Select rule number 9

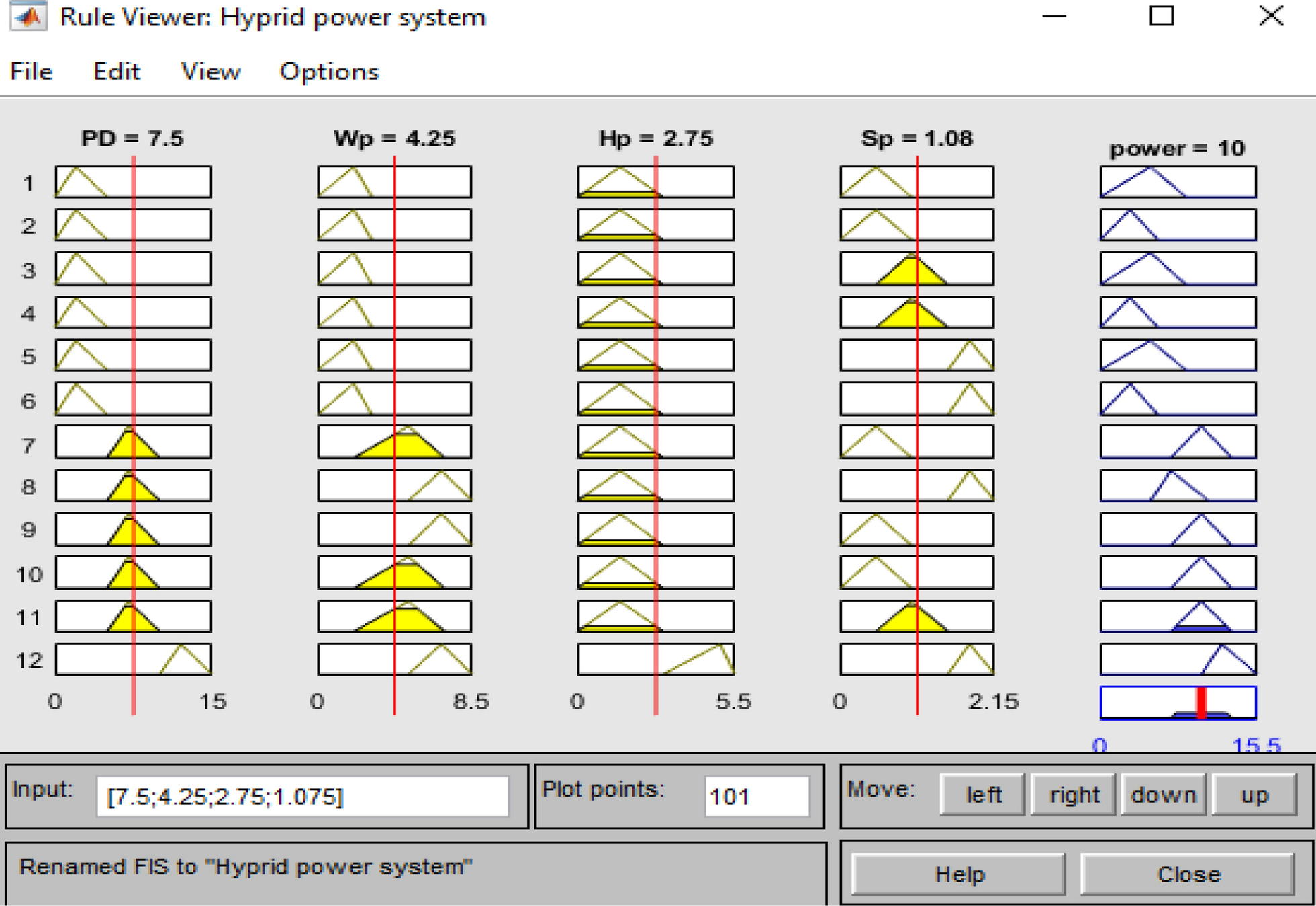(x=28, y=529)
